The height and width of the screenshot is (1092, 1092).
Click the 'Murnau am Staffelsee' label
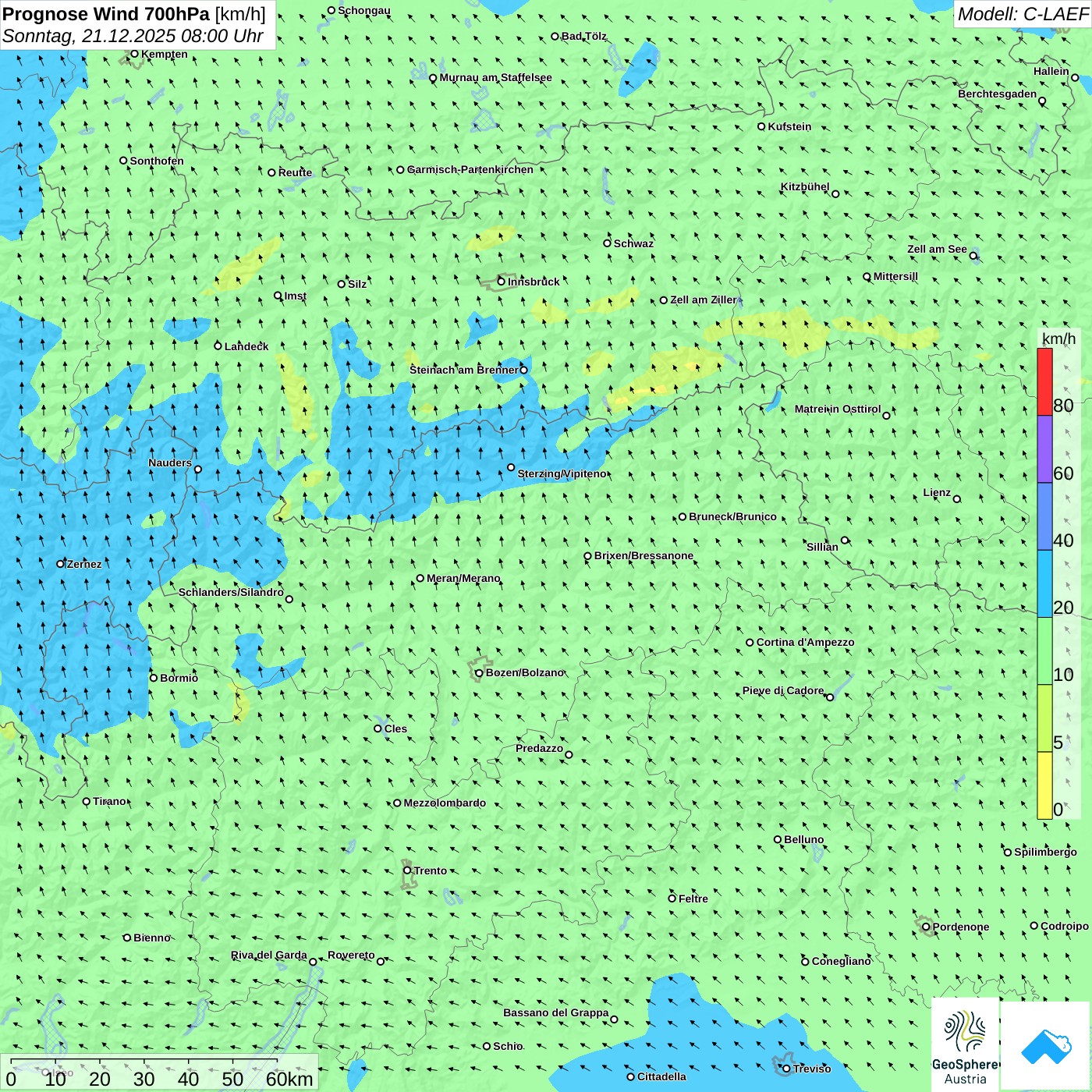click(x=495, y=77)
